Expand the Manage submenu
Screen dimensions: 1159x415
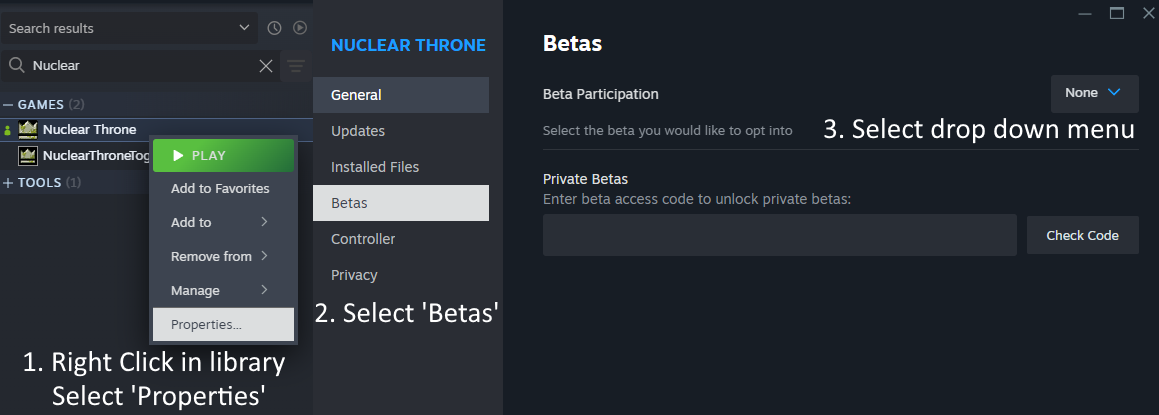coord(222,290)
